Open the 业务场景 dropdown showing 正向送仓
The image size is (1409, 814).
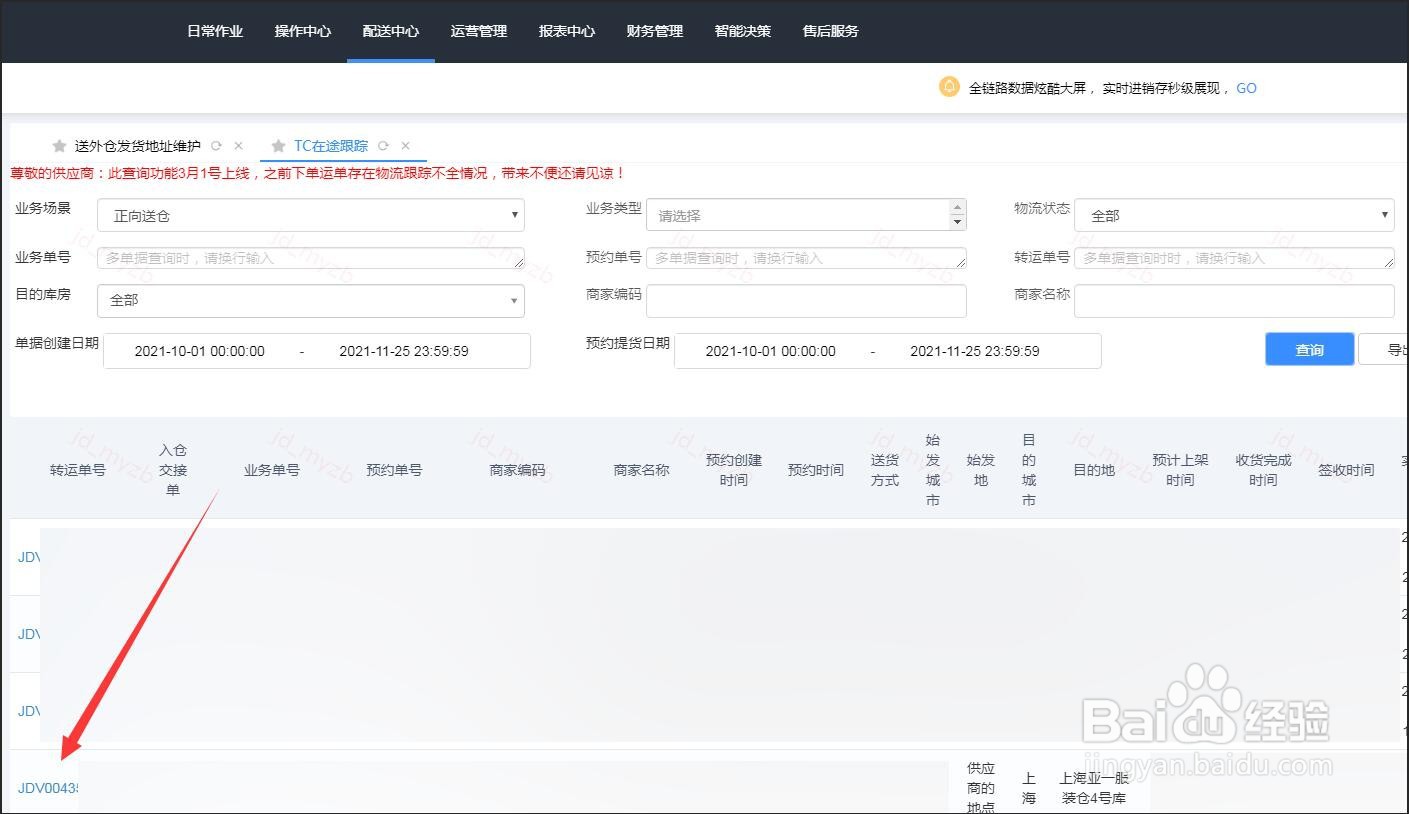pos(310,214)
